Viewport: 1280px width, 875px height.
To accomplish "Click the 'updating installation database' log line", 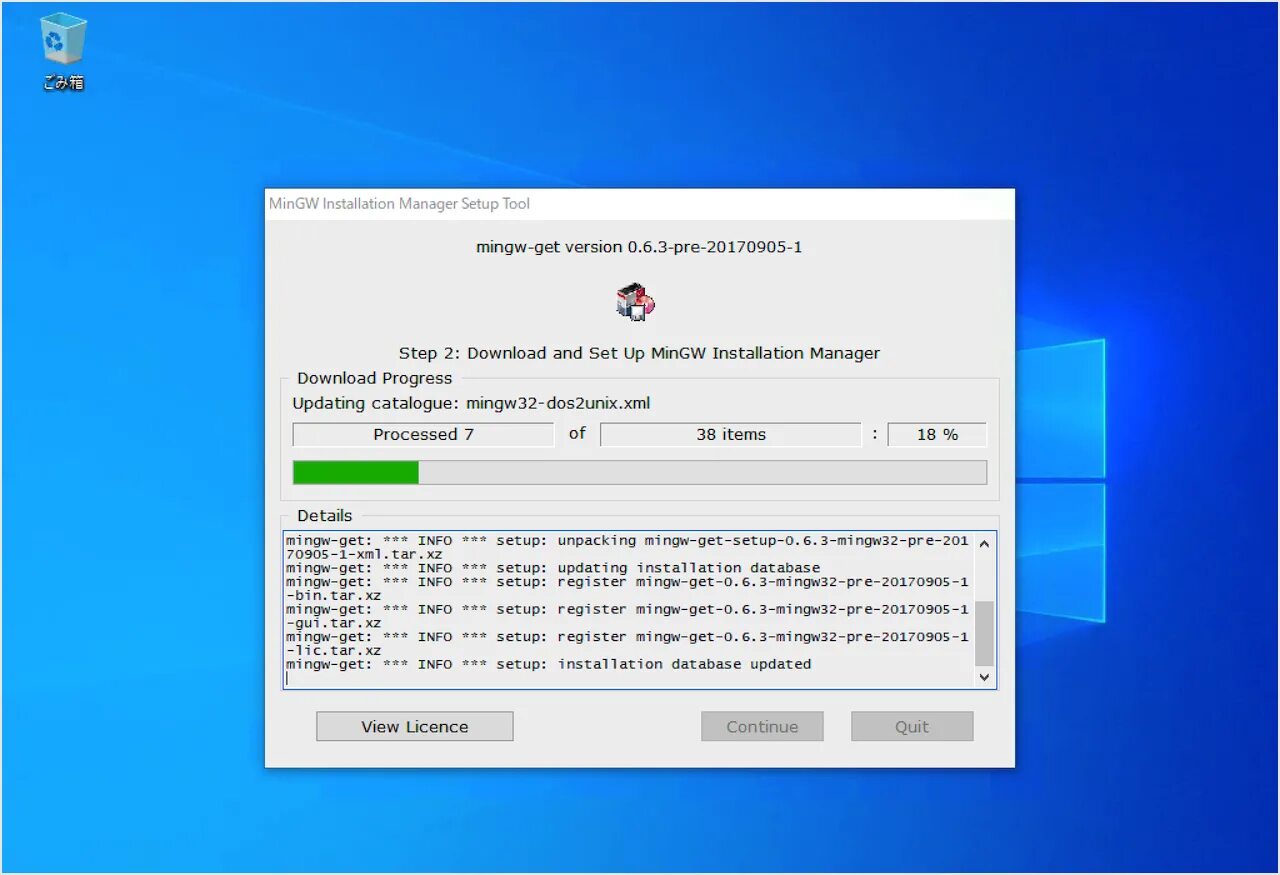I will click(x=553, y=568).
